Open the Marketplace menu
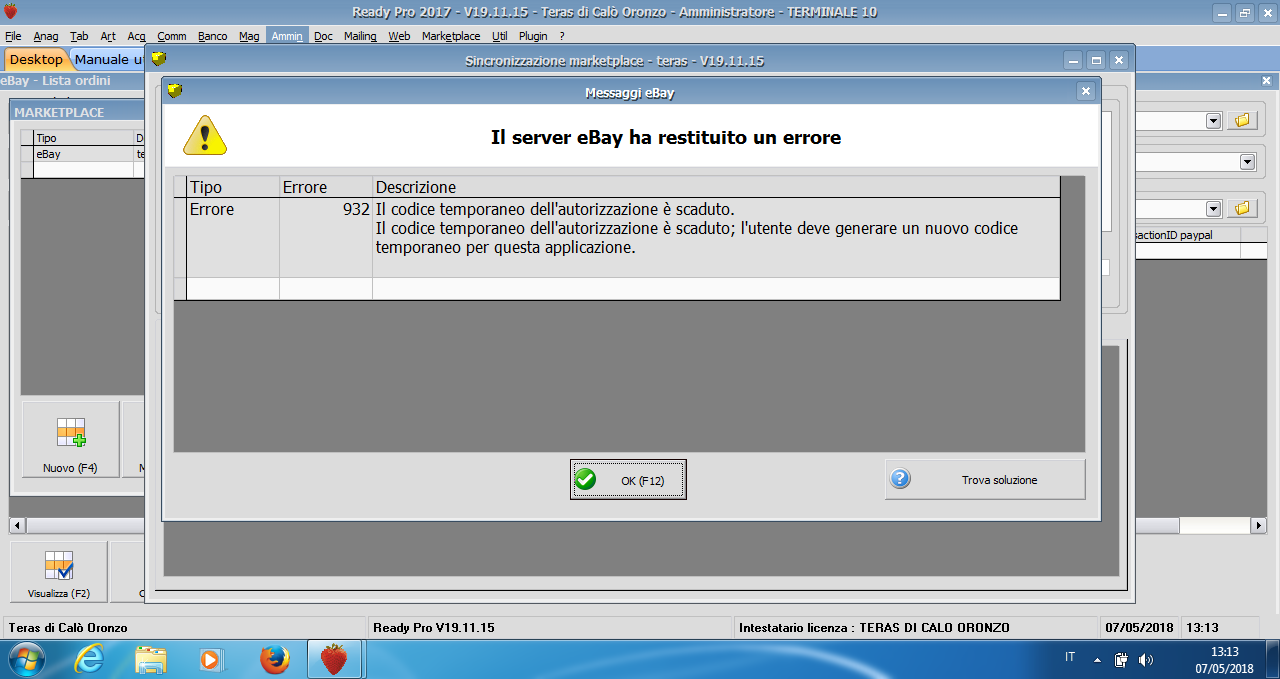This screenshot has width=1280, height=679. click(x=451, y=36)
